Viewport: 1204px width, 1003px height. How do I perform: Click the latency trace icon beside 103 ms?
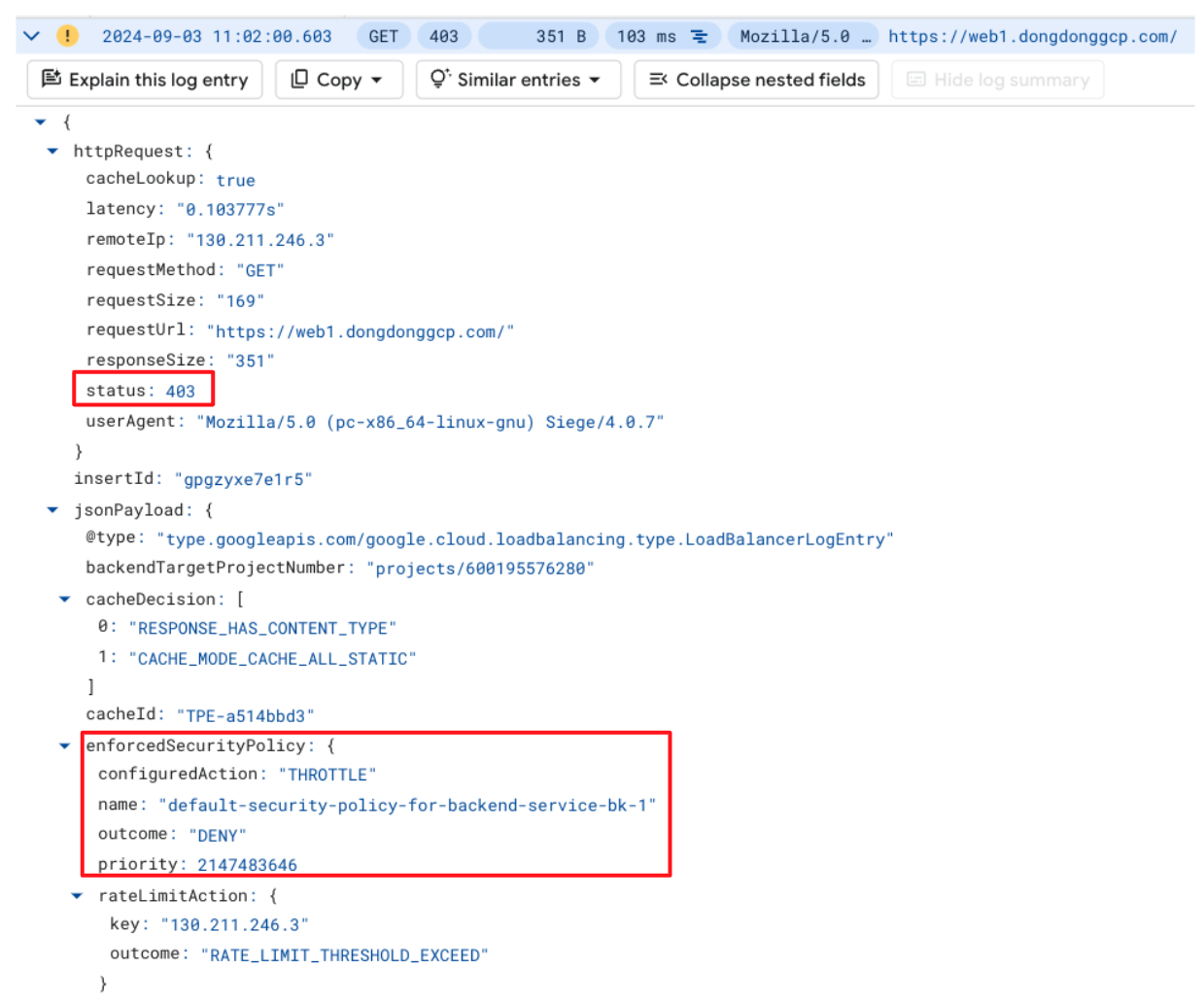[699, 36]
